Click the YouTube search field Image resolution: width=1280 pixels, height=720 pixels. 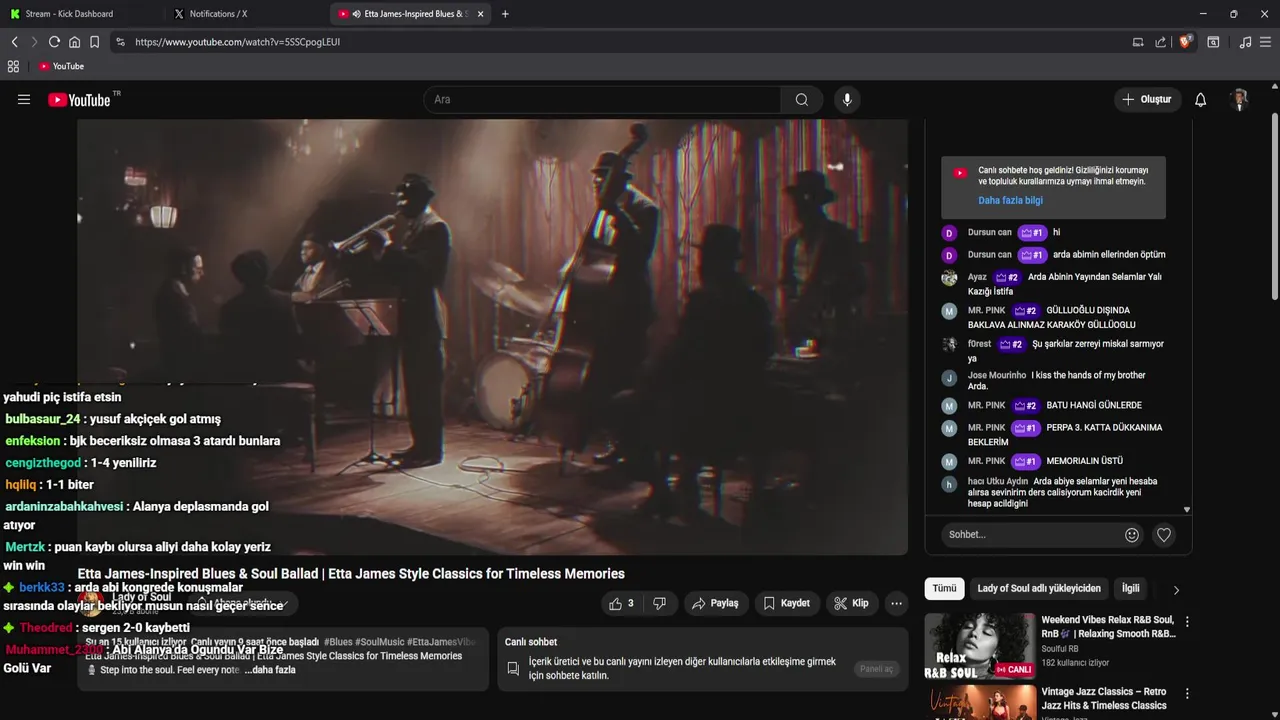pos(602,99)
